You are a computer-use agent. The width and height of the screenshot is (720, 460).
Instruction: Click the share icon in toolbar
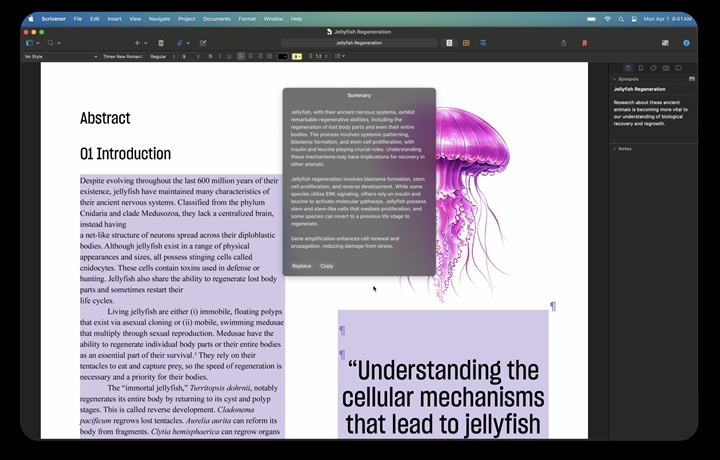[x=563, y=43]
